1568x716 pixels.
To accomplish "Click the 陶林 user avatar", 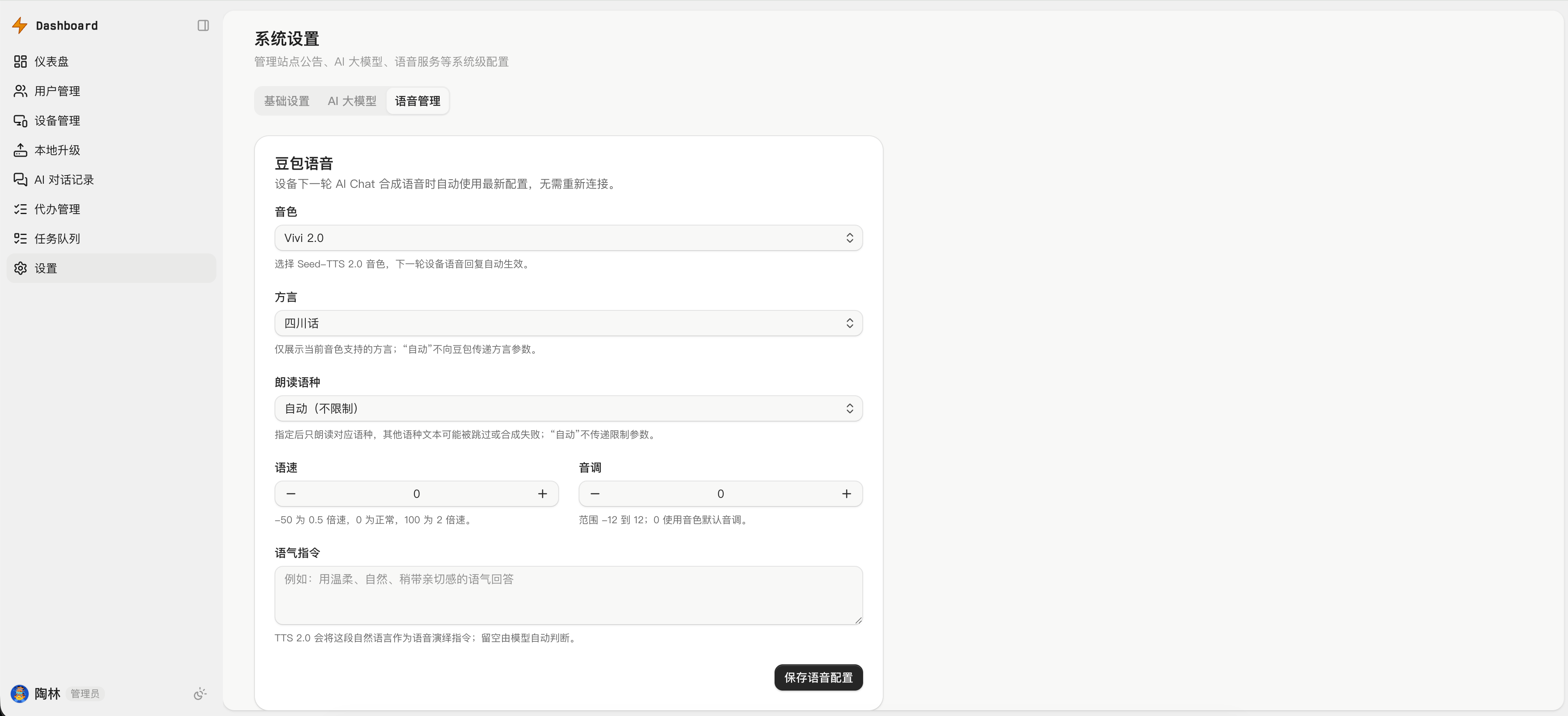I will point(20,693).
